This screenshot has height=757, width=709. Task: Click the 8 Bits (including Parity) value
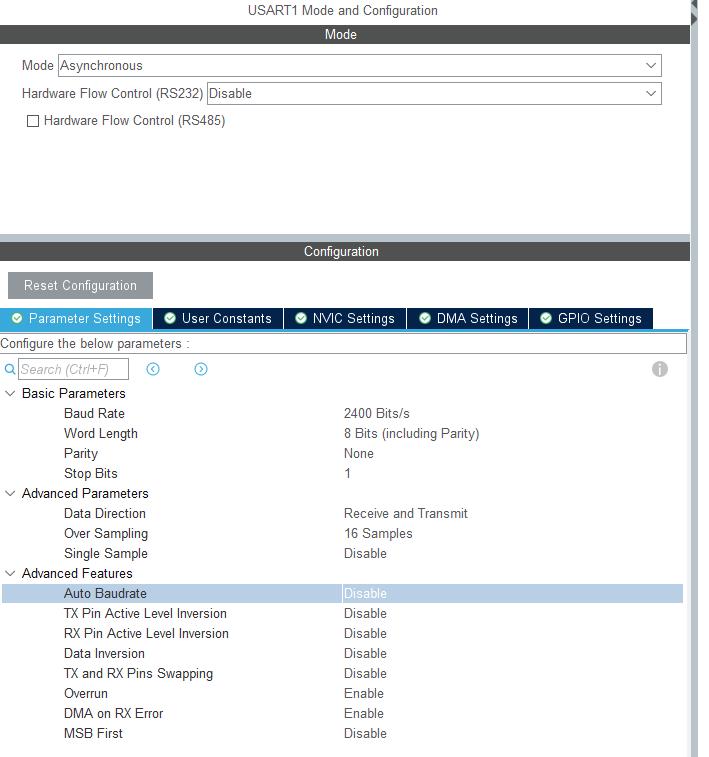[x=411, y=434]
